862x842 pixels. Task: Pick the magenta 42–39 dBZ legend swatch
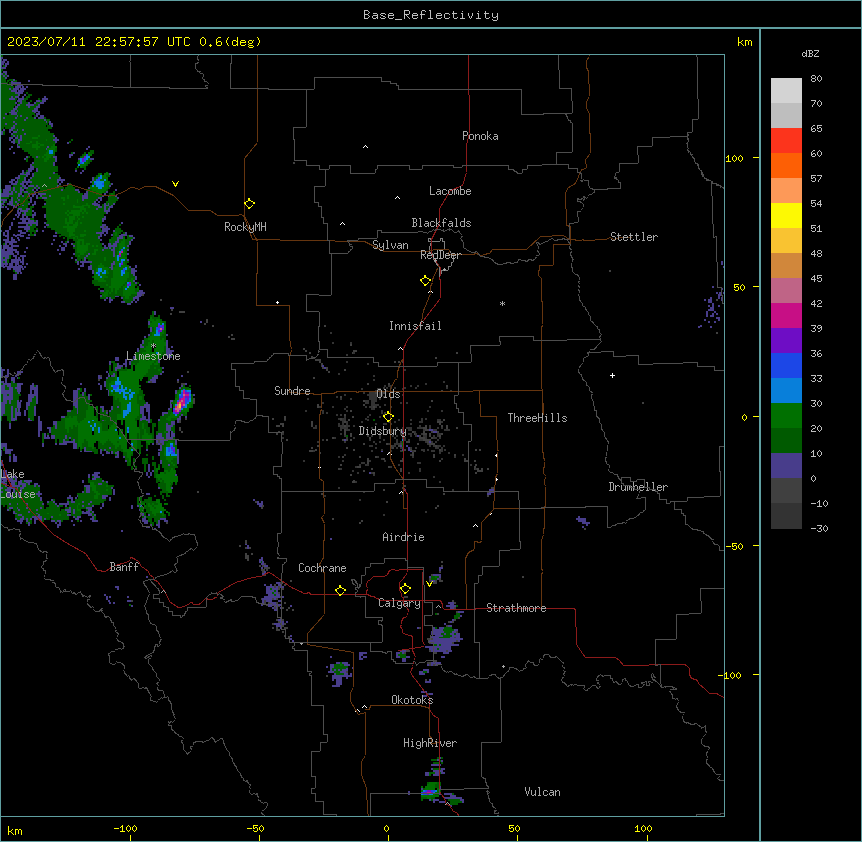pyautogui.click(x=786, y=315)
